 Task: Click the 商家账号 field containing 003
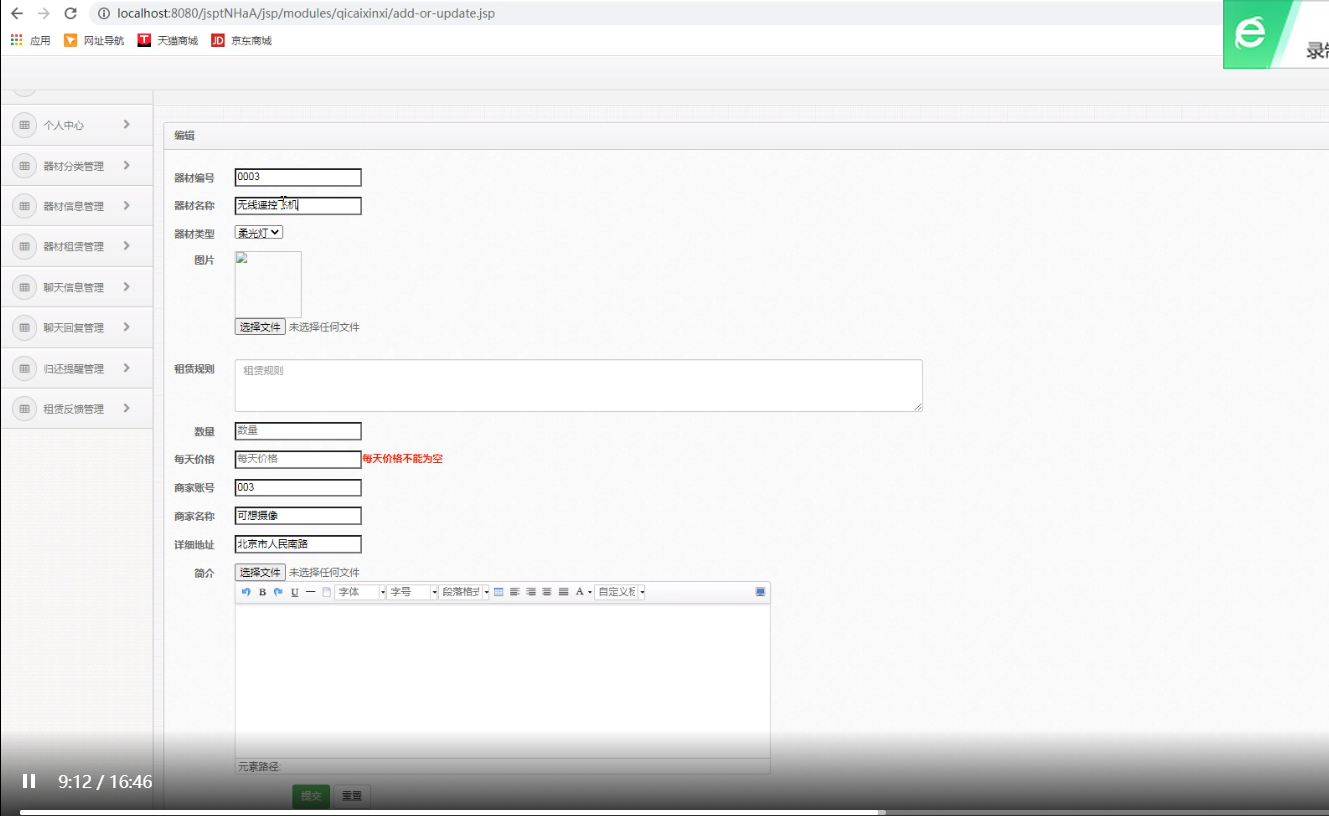298,487
